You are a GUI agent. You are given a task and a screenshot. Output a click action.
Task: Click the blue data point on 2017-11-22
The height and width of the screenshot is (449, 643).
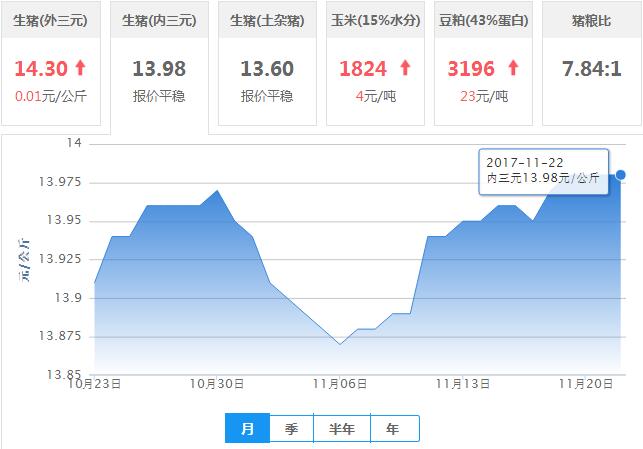pos(620,175)
